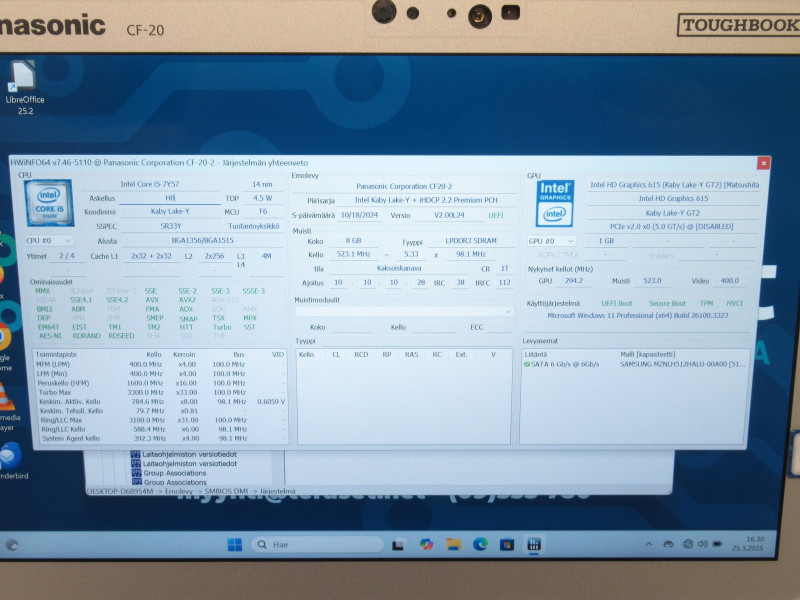Image resolution: width=800 pixels, height=600 pixels.
Task: Click the network globe icon in system tray
Action: pos(688,544)
